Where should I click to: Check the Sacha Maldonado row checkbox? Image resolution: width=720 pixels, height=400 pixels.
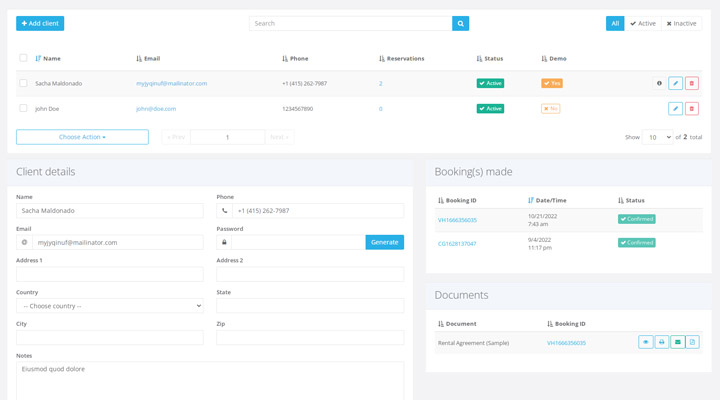23,83
